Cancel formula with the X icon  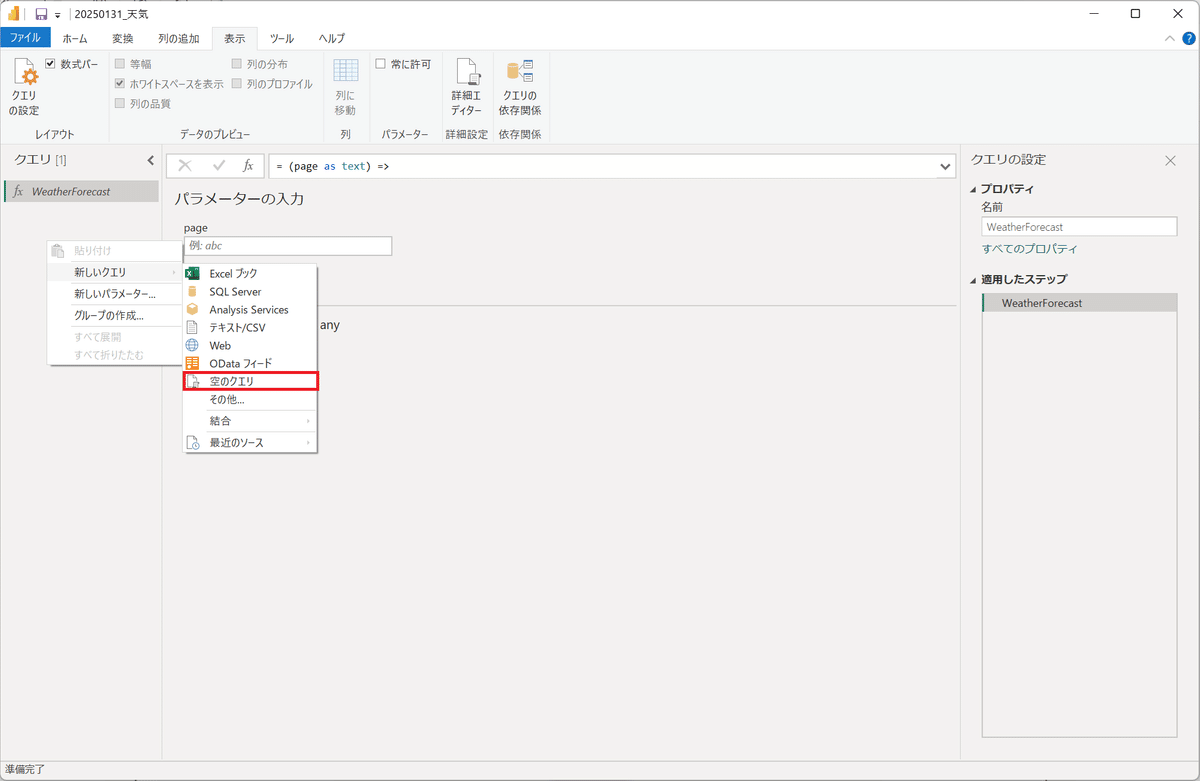[185, 166]
